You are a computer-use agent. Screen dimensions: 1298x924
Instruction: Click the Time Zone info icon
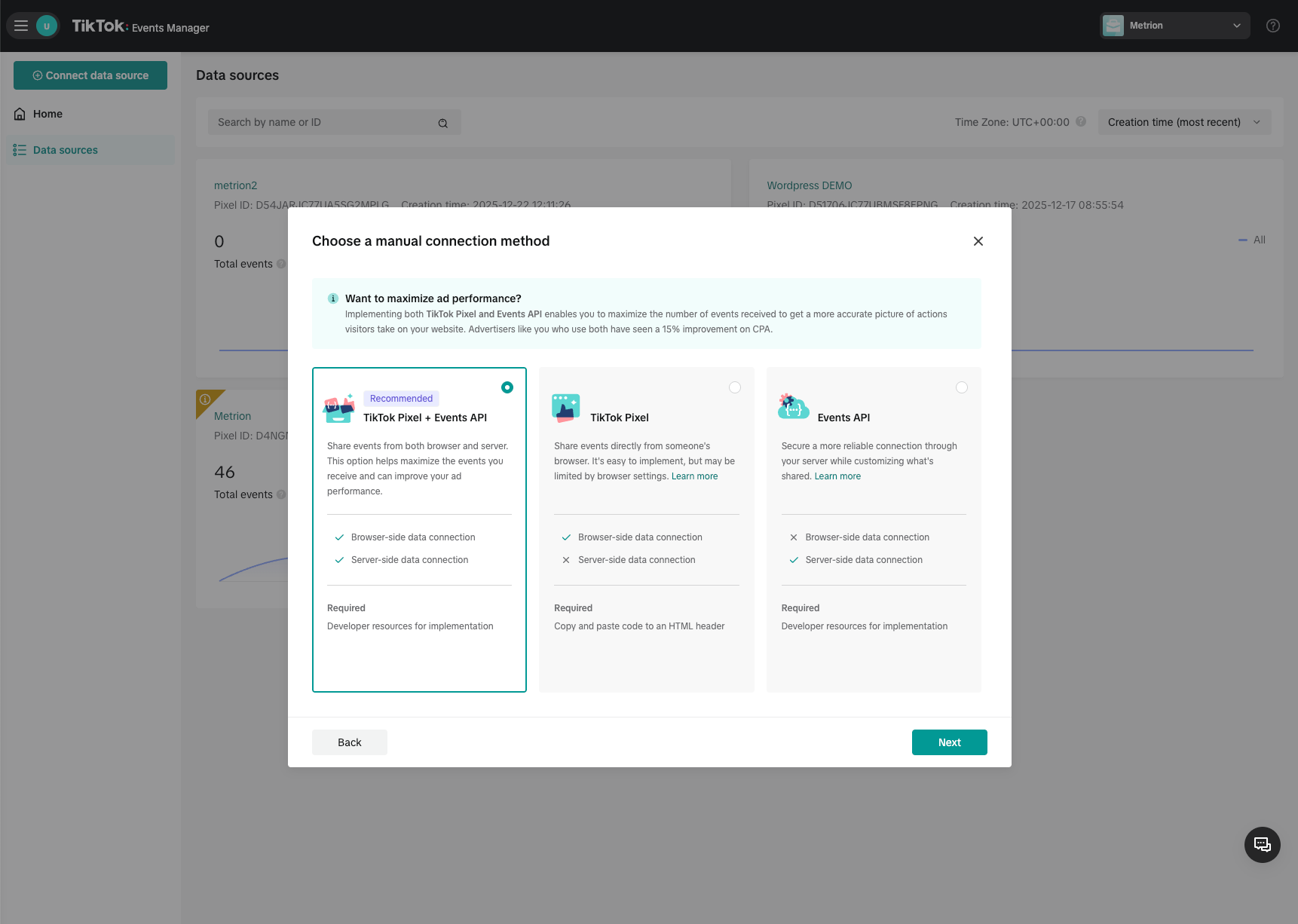(1081, 121)
